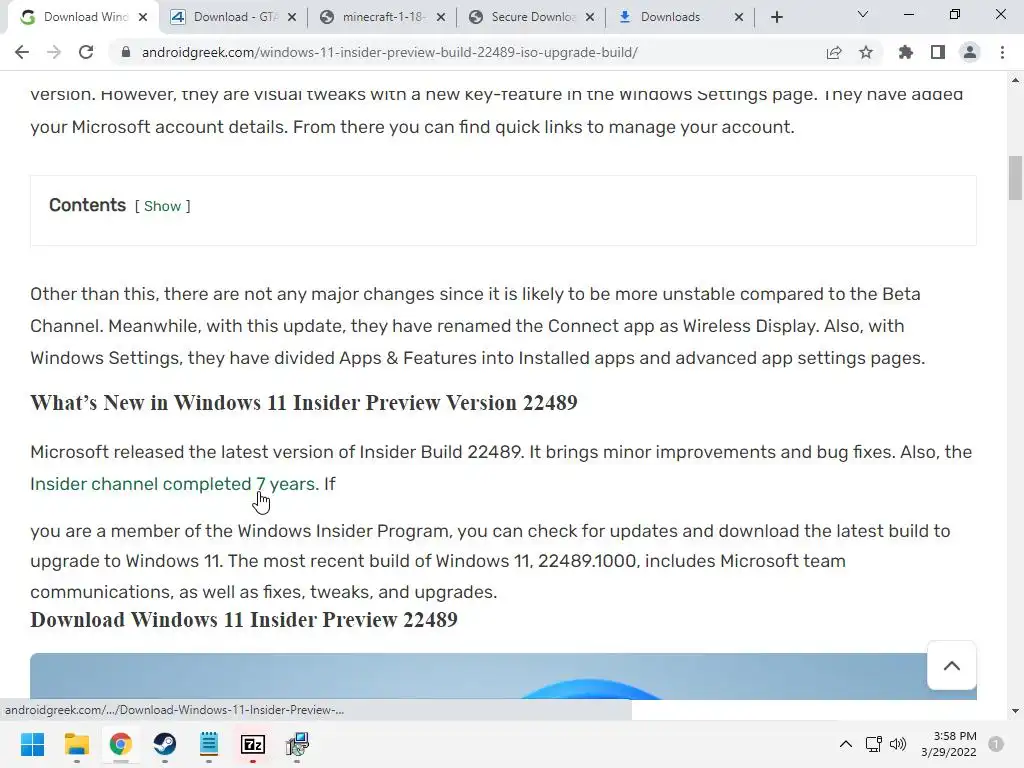Open 'Insider channel completed 7 years' link

tap(172, 484)
